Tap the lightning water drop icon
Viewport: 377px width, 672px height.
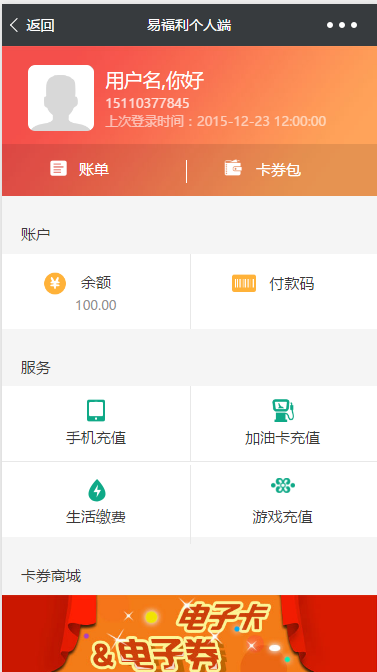97,490
